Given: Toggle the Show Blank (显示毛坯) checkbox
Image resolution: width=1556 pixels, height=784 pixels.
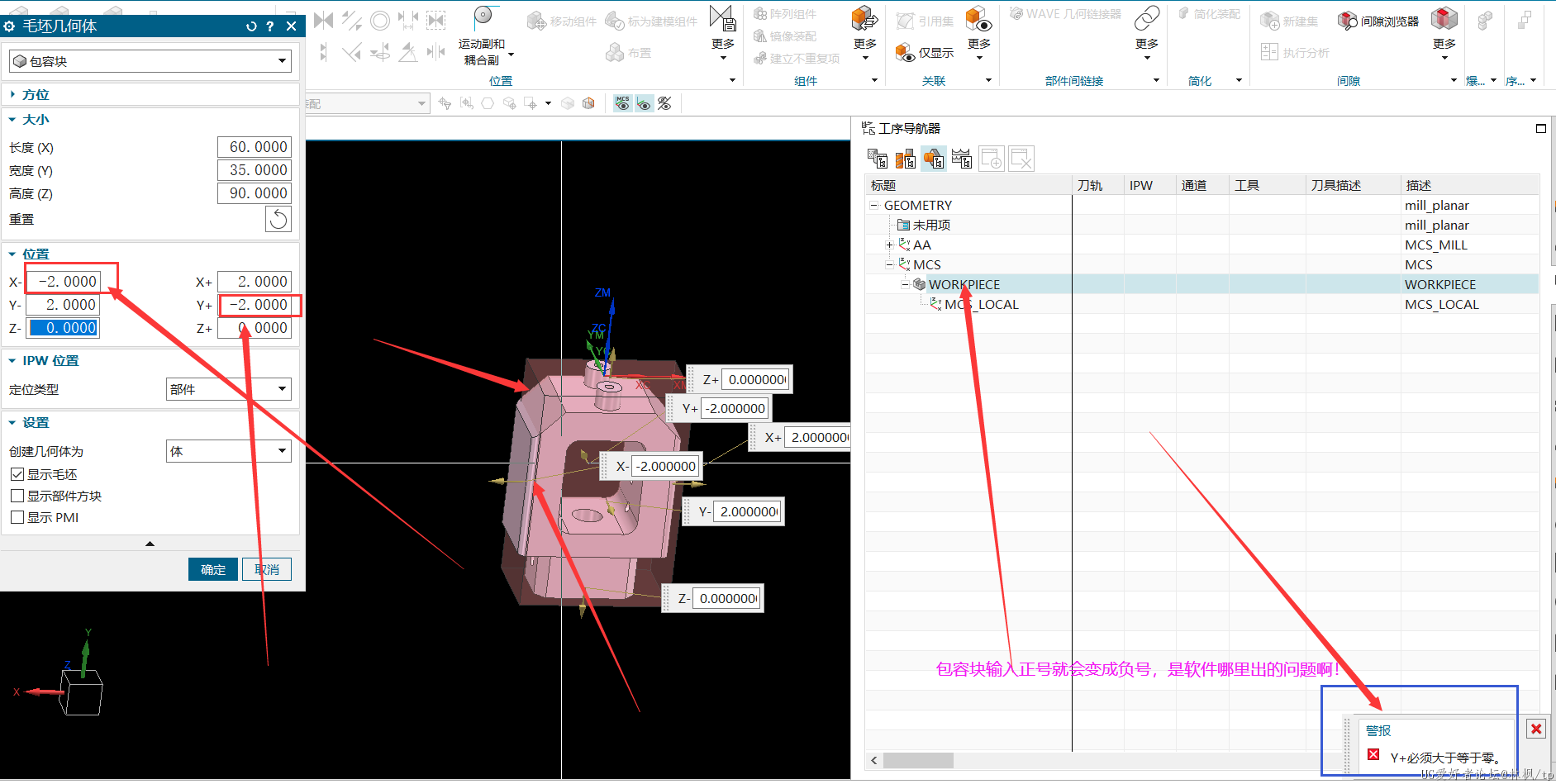Looking at the screenshot, I should 17,474.
